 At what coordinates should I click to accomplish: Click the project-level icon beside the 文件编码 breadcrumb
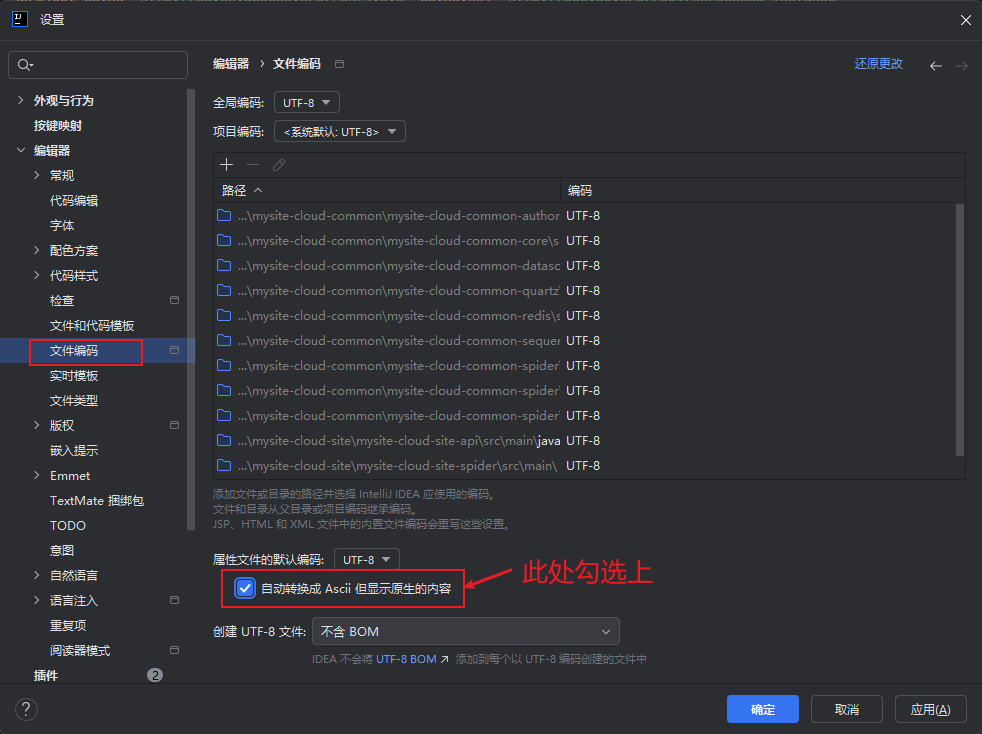point(339,64)
